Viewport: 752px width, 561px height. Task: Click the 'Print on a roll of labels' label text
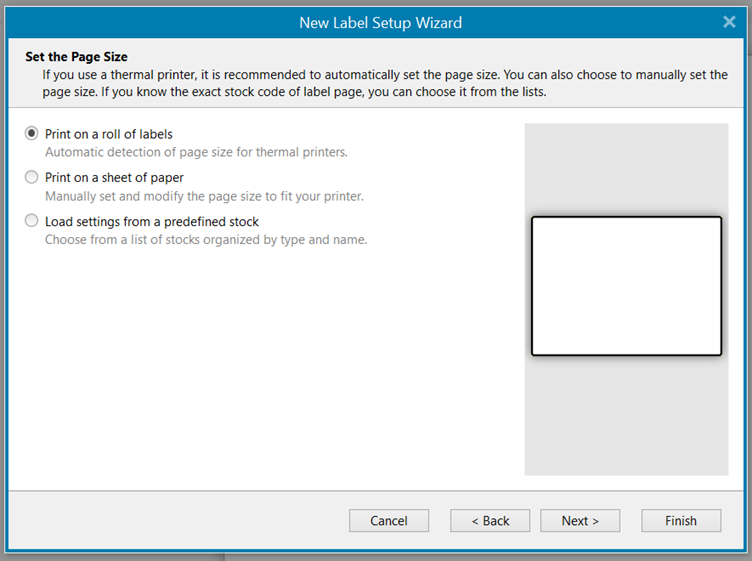[116, 134]
